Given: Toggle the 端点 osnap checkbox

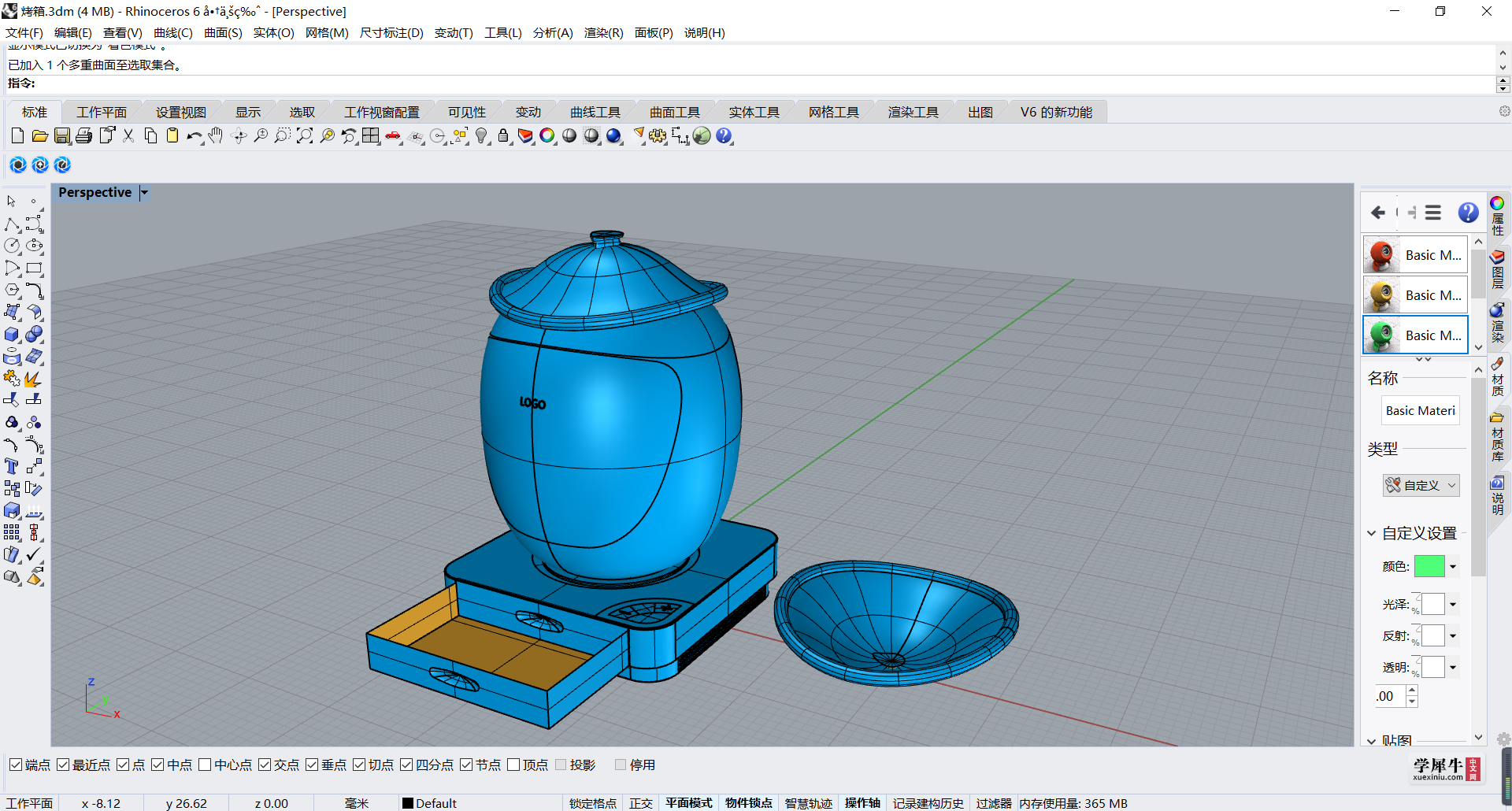Looking at the screenshot, I should click(x=16, y=765).
